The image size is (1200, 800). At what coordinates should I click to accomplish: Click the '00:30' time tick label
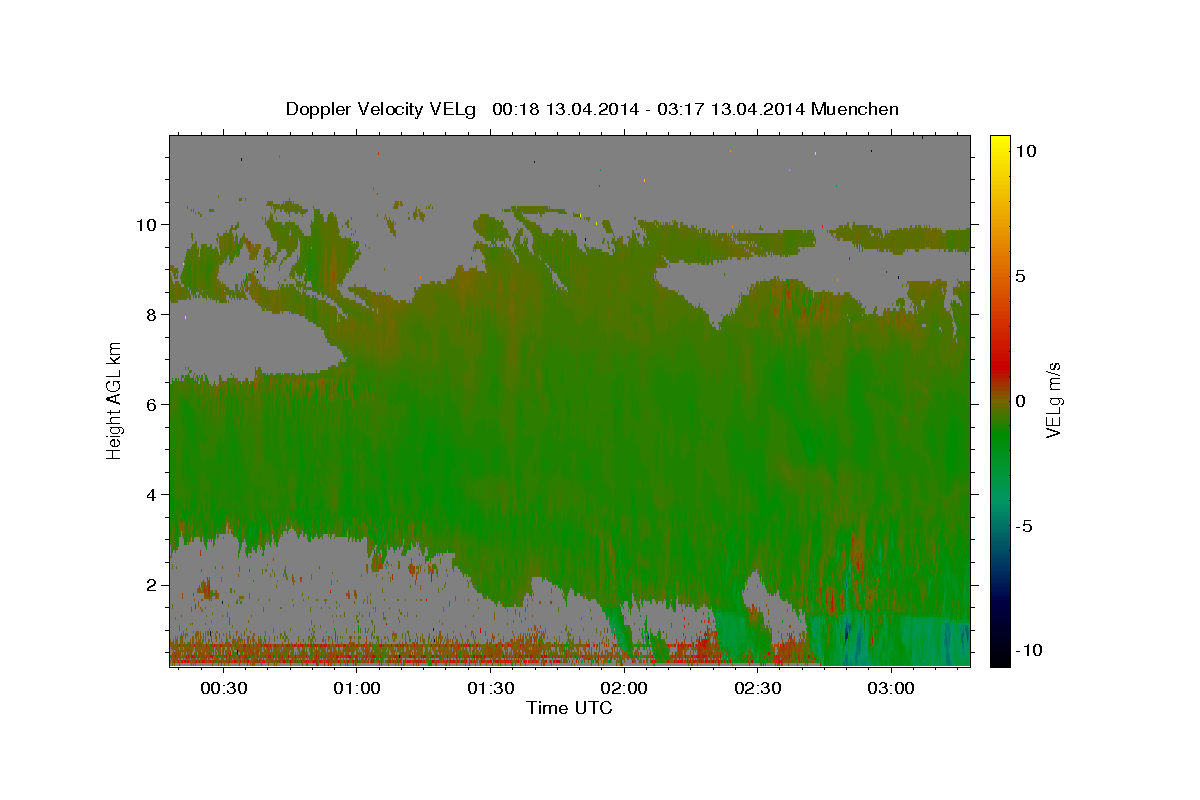(224, 689)
